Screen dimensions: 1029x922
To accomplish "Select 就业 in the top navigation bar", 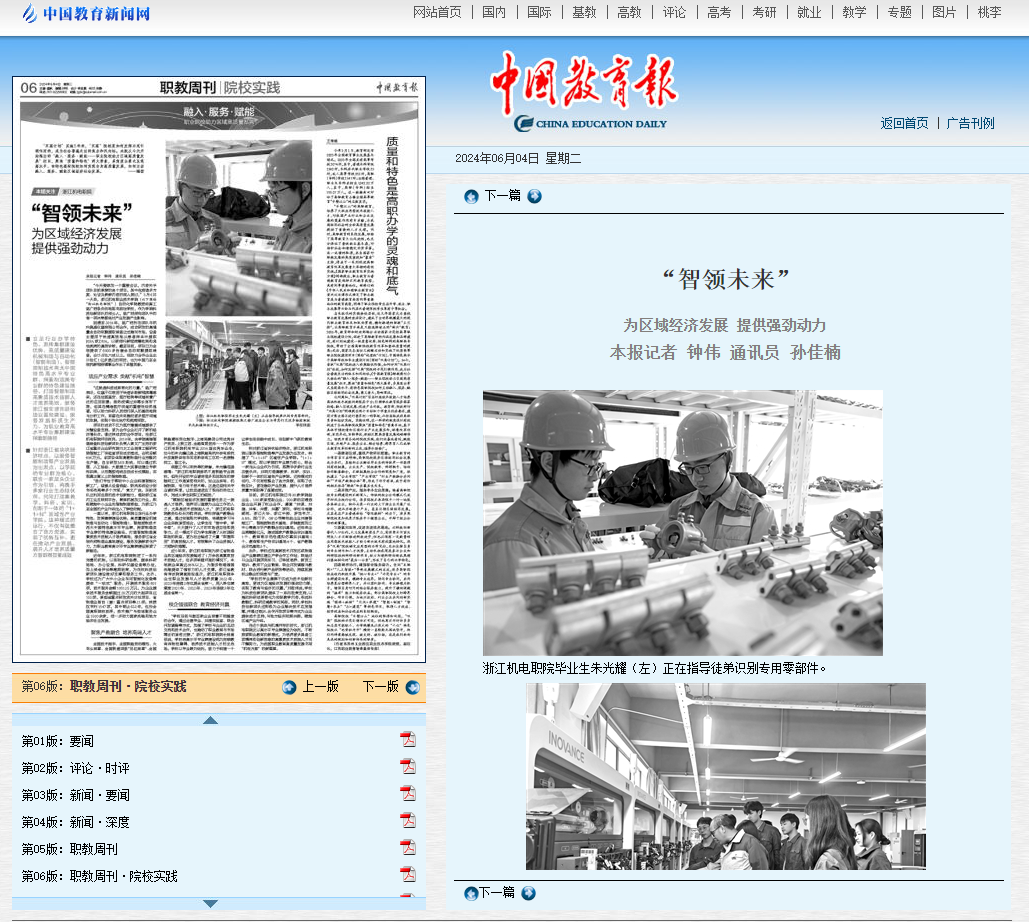I will (809, 12).
